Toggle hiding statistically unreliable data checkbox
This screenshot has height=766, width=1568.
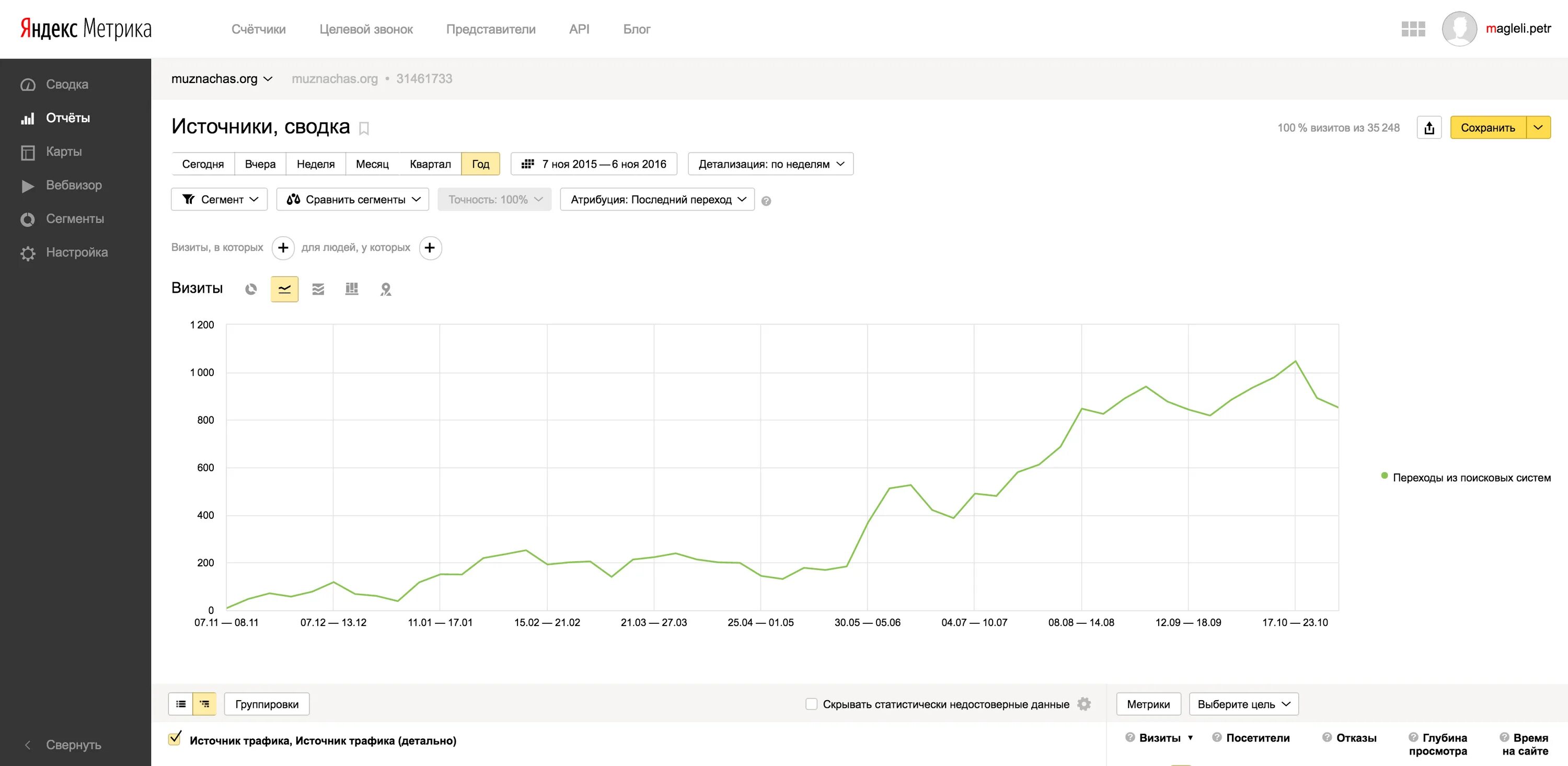pos(811,704)
